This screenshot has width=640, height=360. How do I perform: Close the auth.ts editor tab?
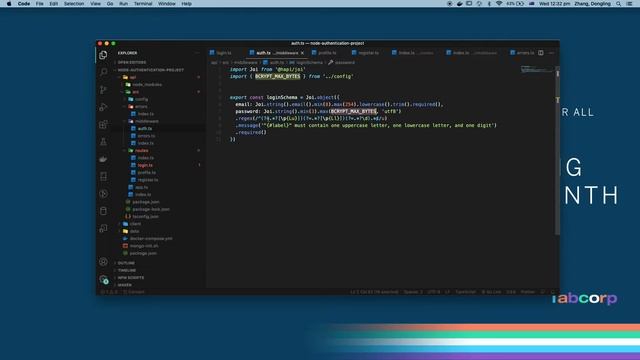pyautogui.click(x=302, y=53)
